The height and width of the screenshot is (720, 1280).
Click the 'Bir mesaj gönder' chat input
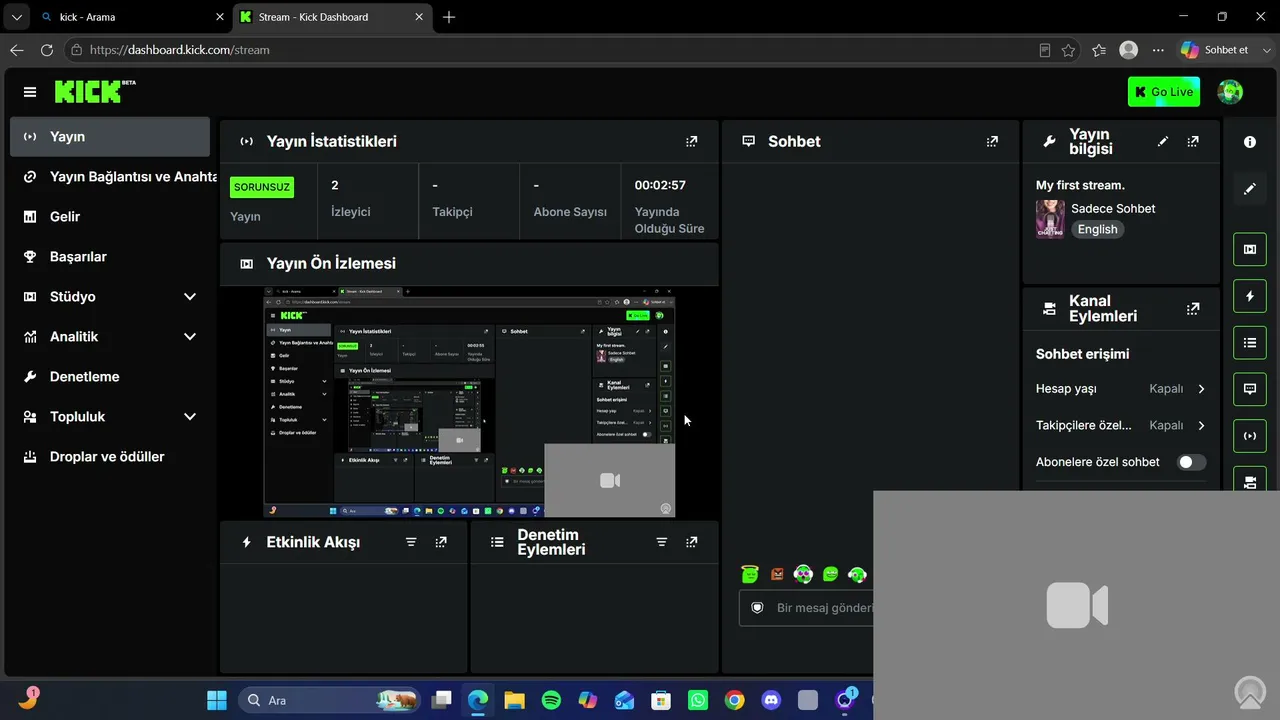(806, 608)
